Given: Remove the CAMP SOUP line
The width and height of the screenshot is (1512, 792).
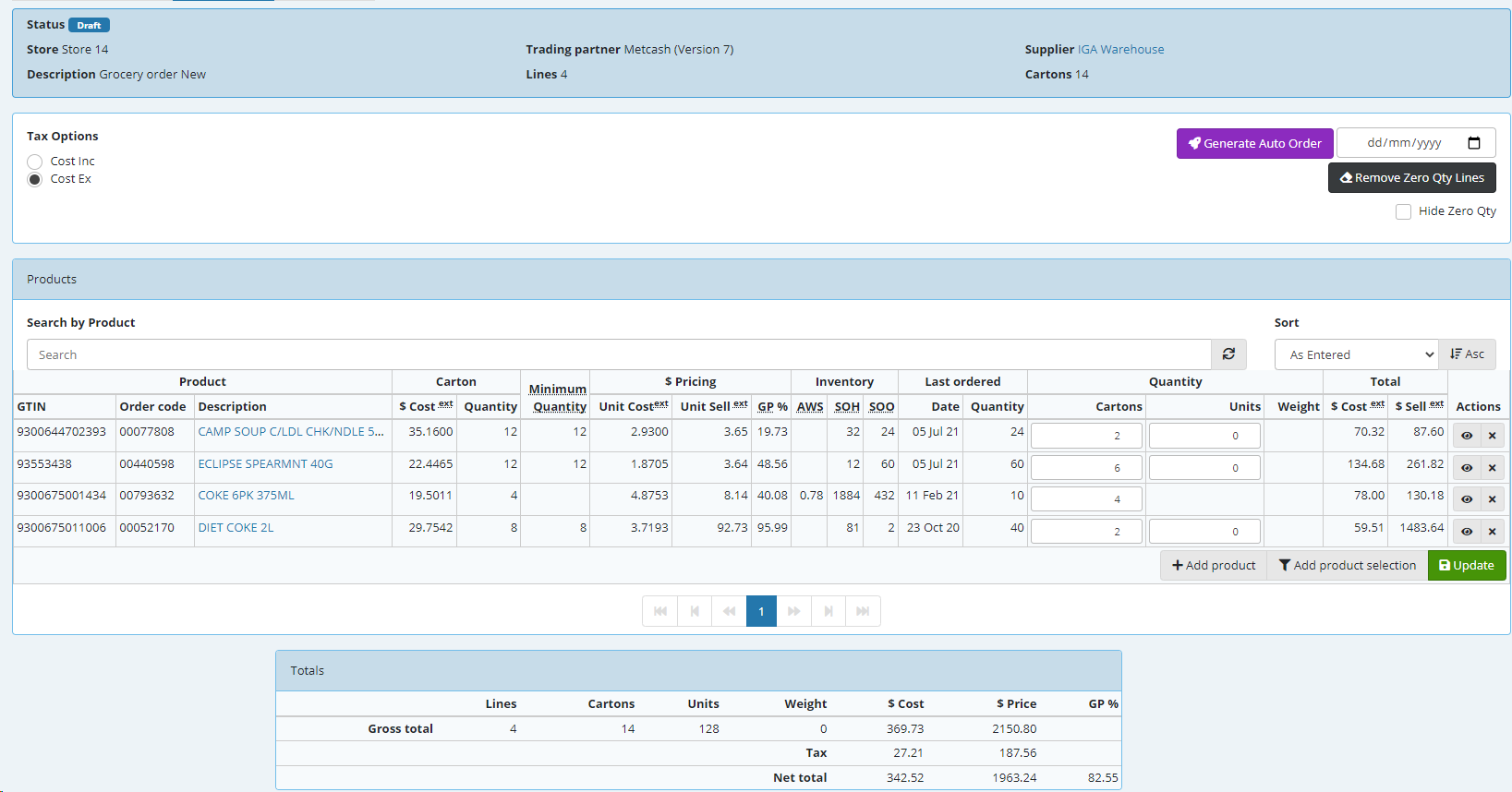Looking at the screenshot, I should 1492,436.
